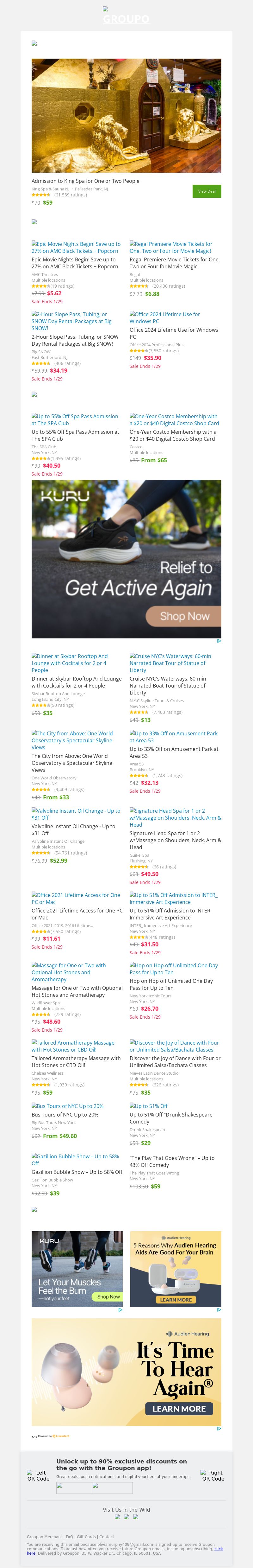The width and height of the screenshot is (253, 1568).
Task: Click first social icon under Visit Us in the Wild
Action: point(117,1516)
